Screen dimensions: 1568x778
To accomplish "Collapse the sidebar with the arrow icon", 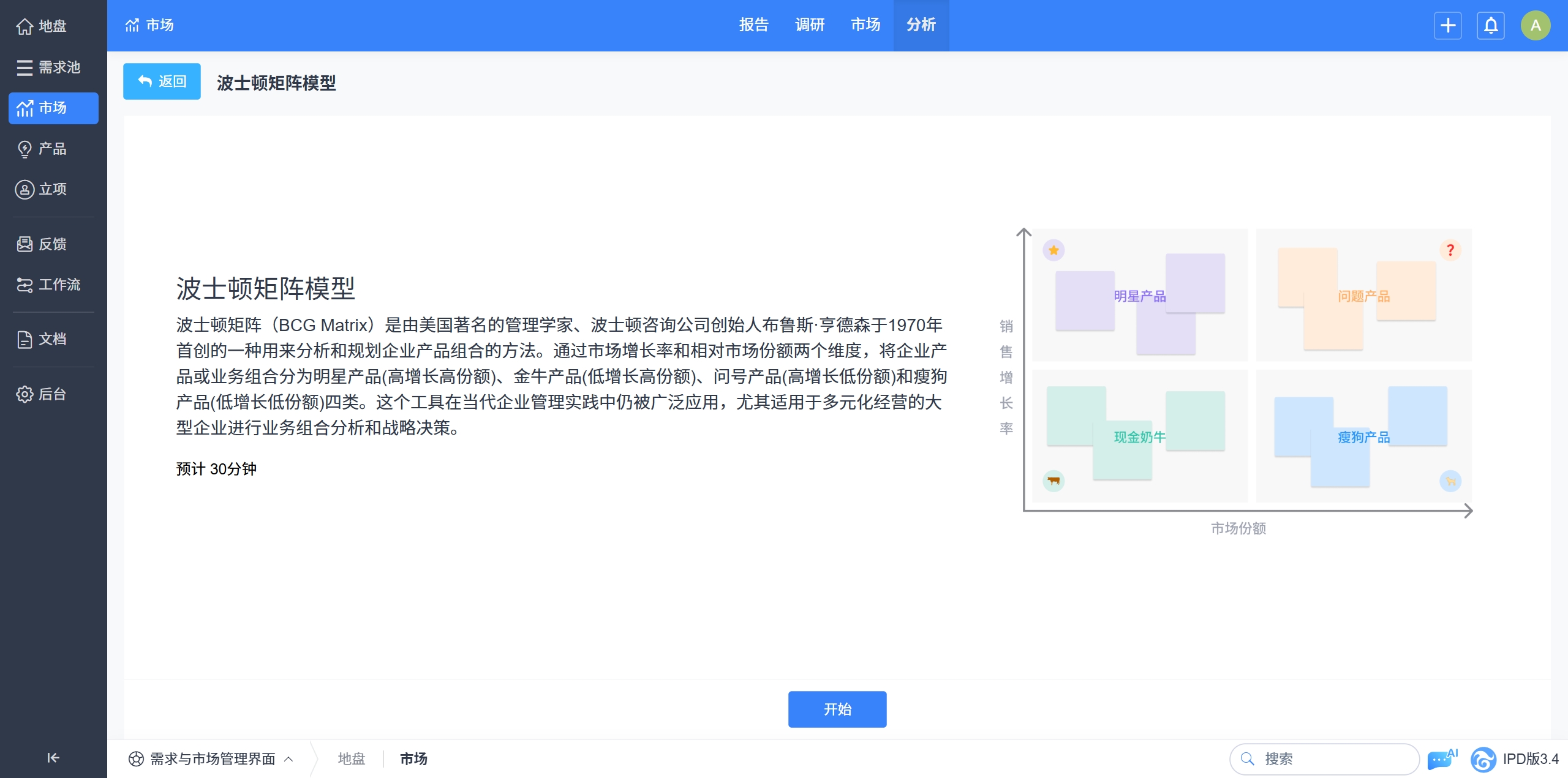I will (53, 758).
